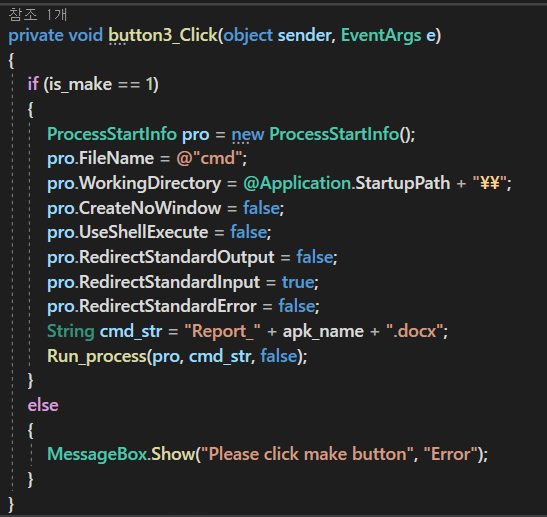
Task: Click the 'sender' parameter name
Action: click(x=304, y=36)
